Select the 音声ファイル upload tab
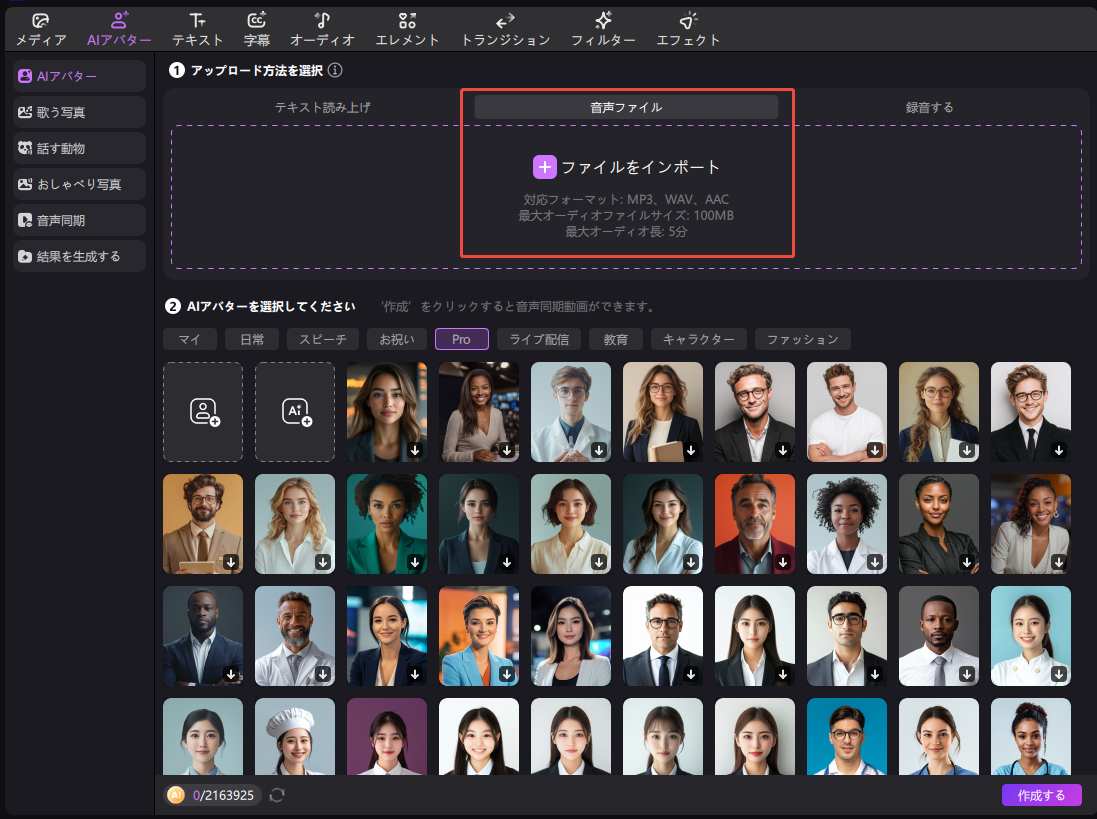This screenshot has height=819, width=1097. click(x=626, y=107)
